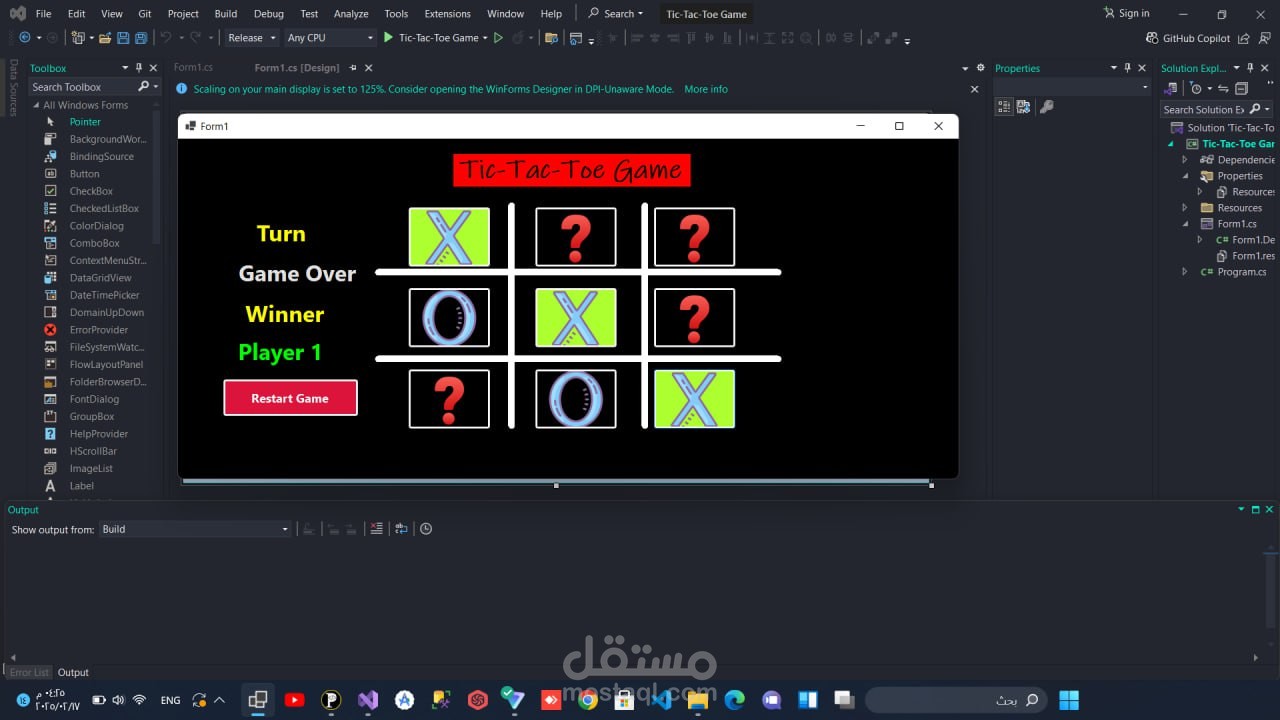This screenshot has width=1280, height=720.
Task: Open the Tic-Tac-Toe Game startup dropdown arrow
Action: pos(485,38)
